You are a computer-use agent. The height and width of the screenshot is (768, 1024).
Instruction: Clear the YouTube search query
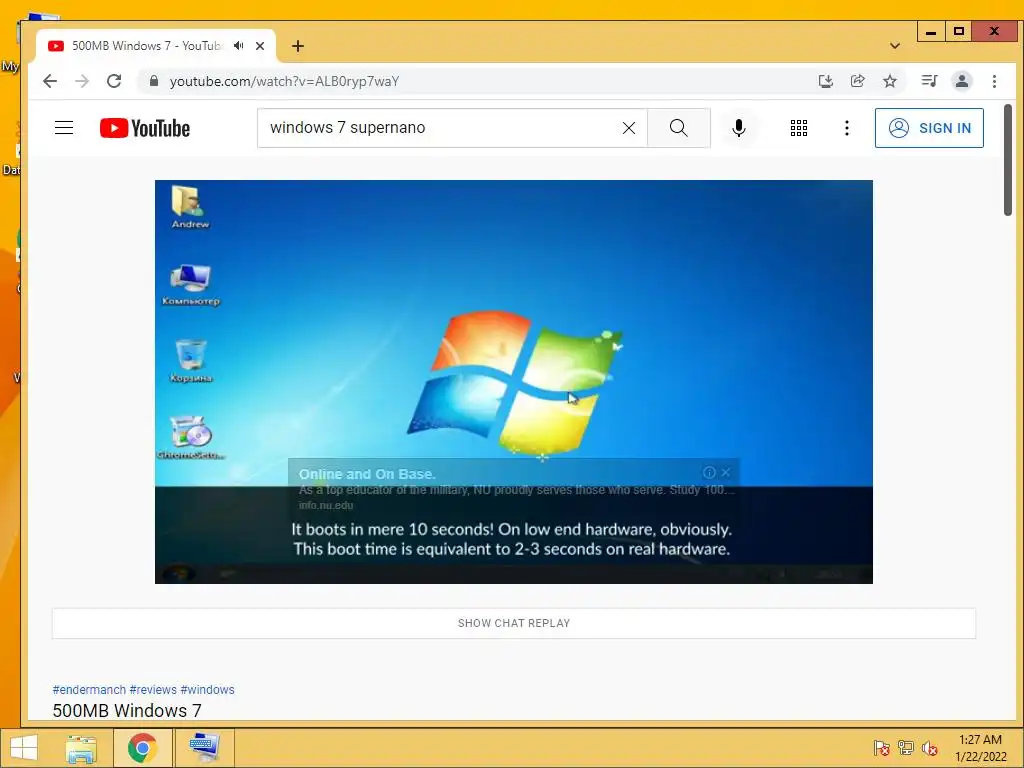[629, 128]
